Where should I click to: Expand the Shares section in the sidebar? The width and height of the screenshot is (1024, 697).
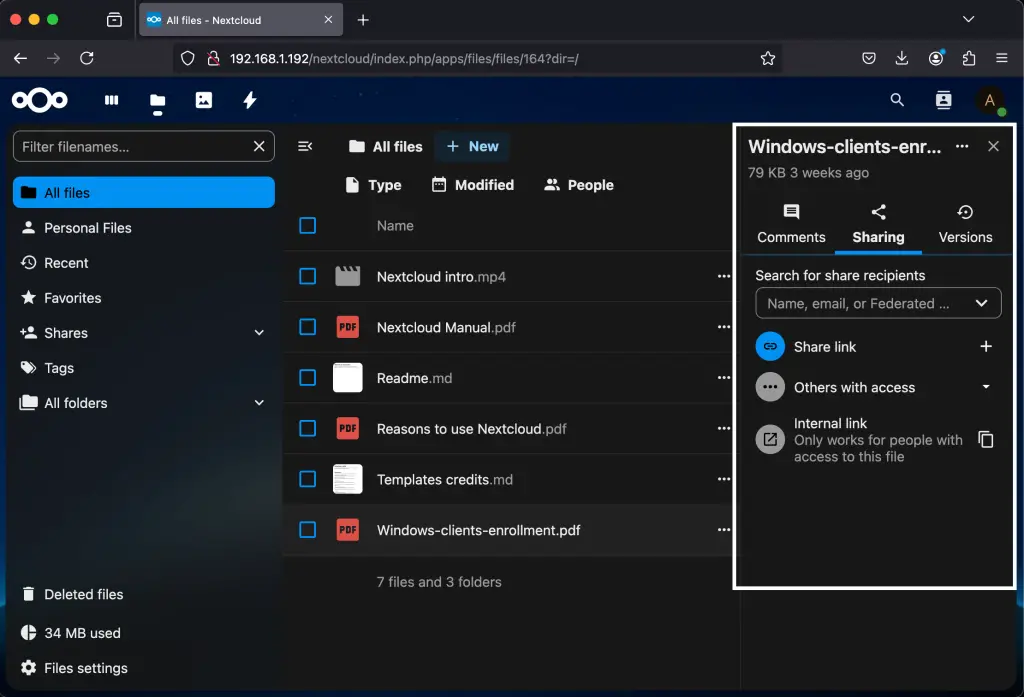click(259, 332)
